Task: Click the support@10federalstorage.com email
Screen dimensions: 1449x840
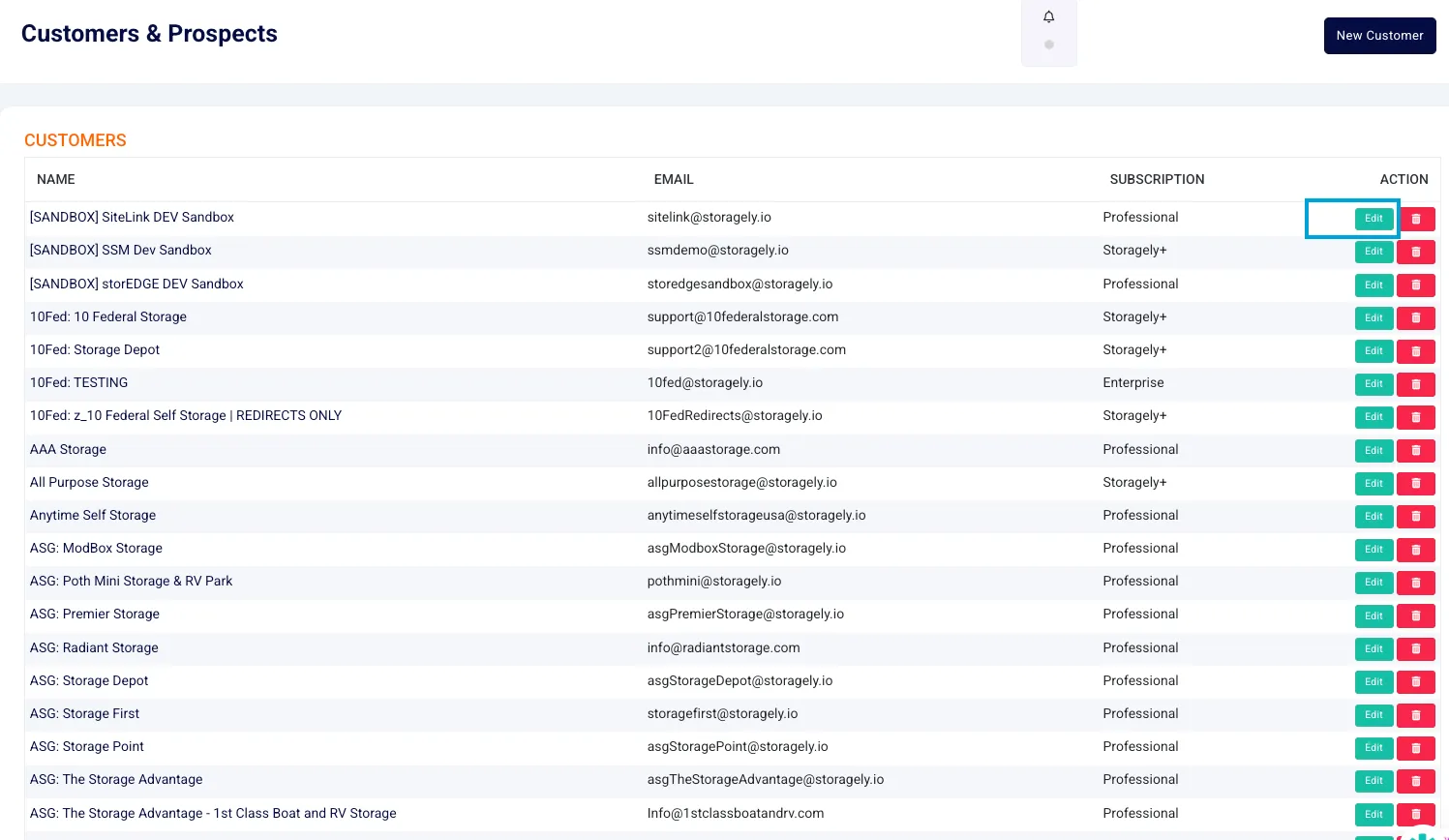Action: pos(743,317)
